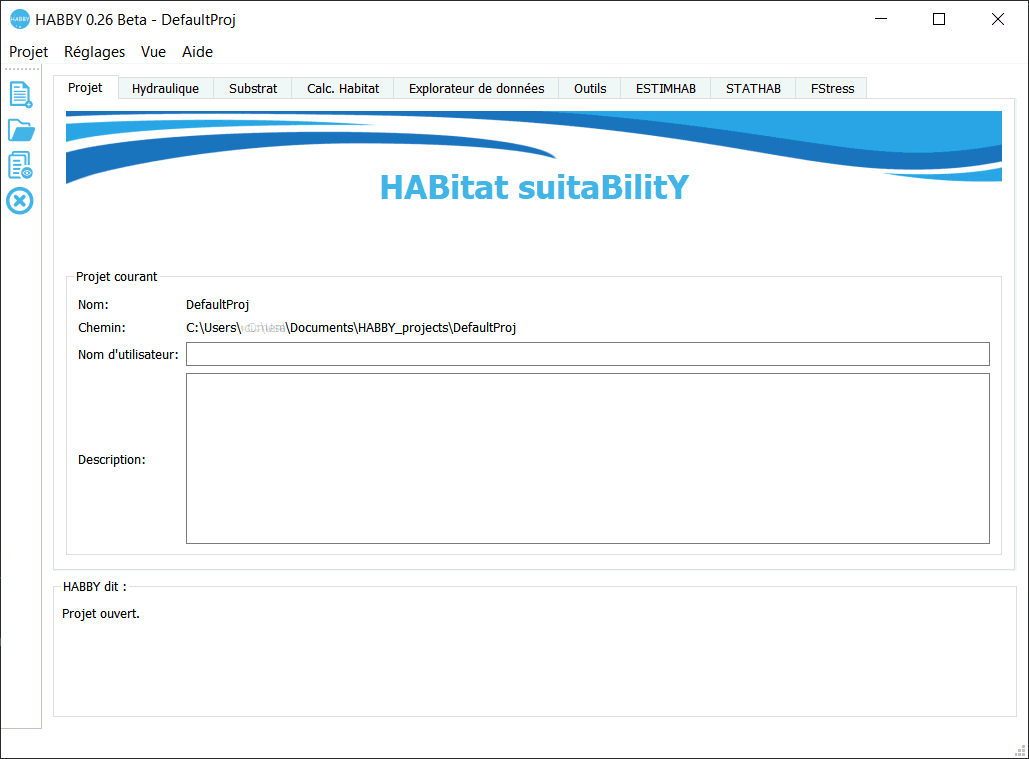Click the HABBY logo in title bar
This screenshot has width=1029, height=759.
pyautogui.click(x=19, y=19)
